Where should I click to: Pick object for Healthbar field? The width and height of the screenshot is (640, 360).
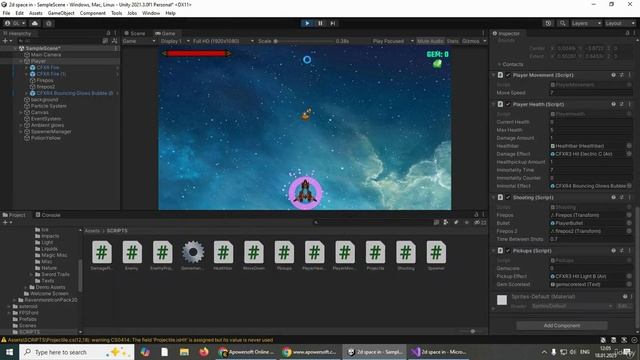pos(629,146)
